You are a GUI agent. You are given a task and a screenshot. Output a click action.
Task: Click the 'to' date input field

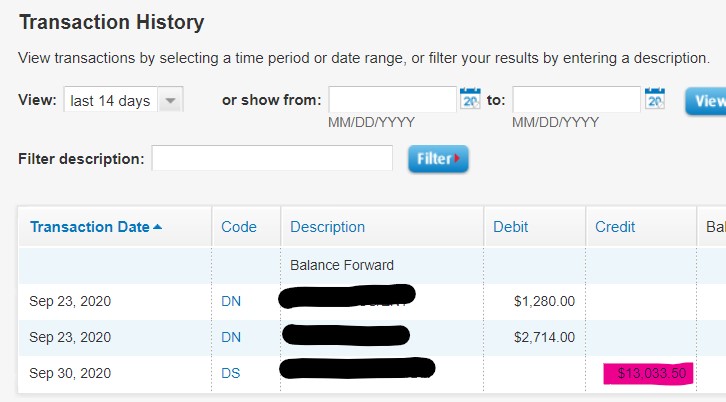point(576,100)
